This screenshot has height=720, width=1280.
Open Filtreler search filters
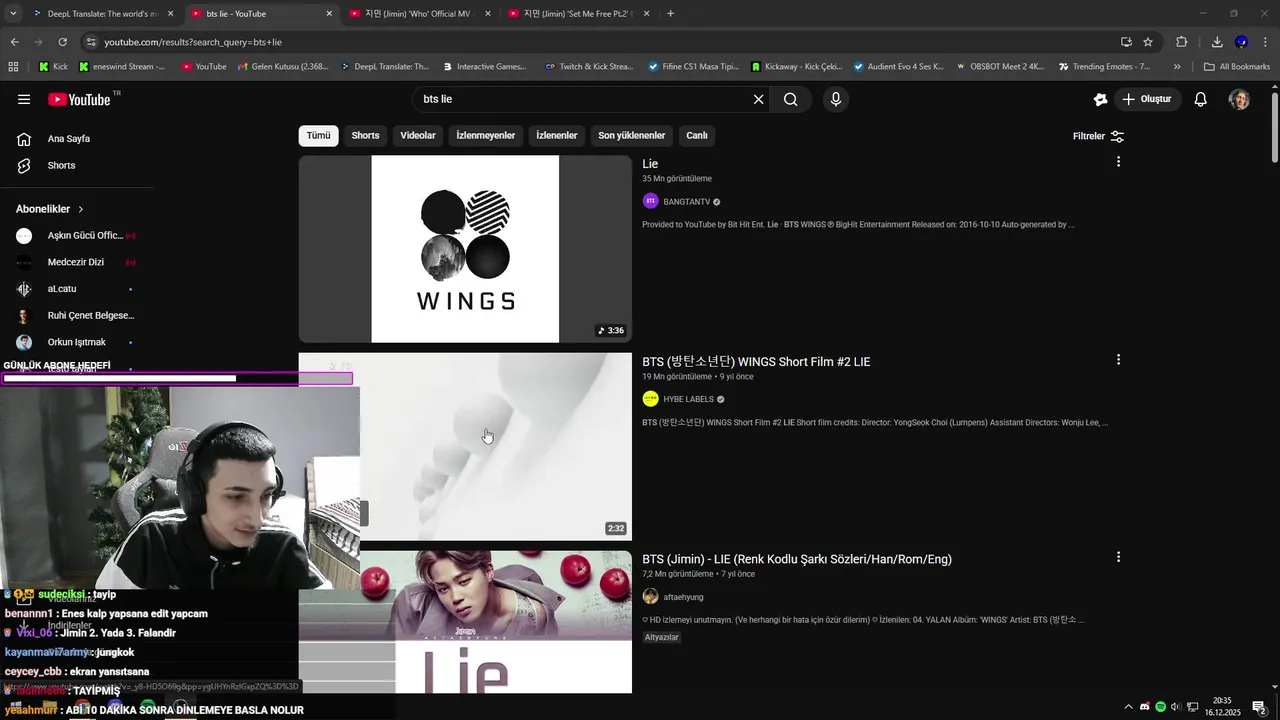click(x=1098, y=136)
